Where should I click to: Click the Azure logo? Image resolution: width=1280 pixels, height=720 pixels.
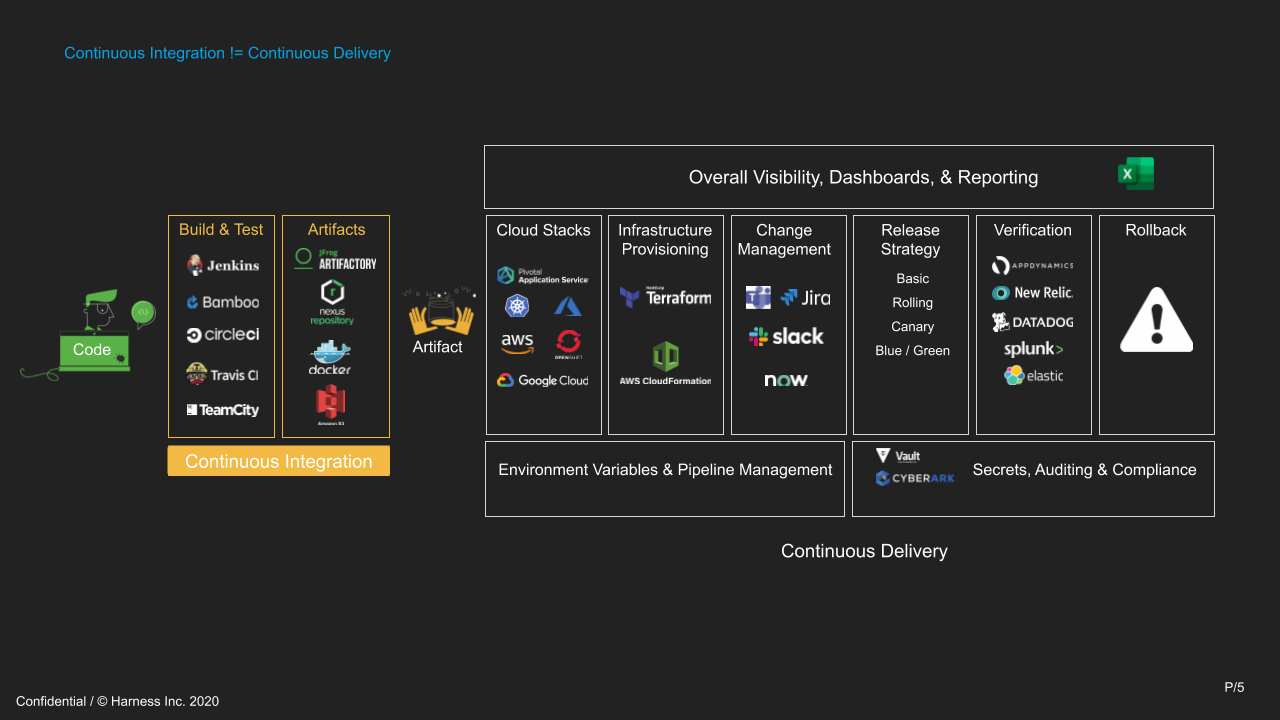click(x=568, y=306)
